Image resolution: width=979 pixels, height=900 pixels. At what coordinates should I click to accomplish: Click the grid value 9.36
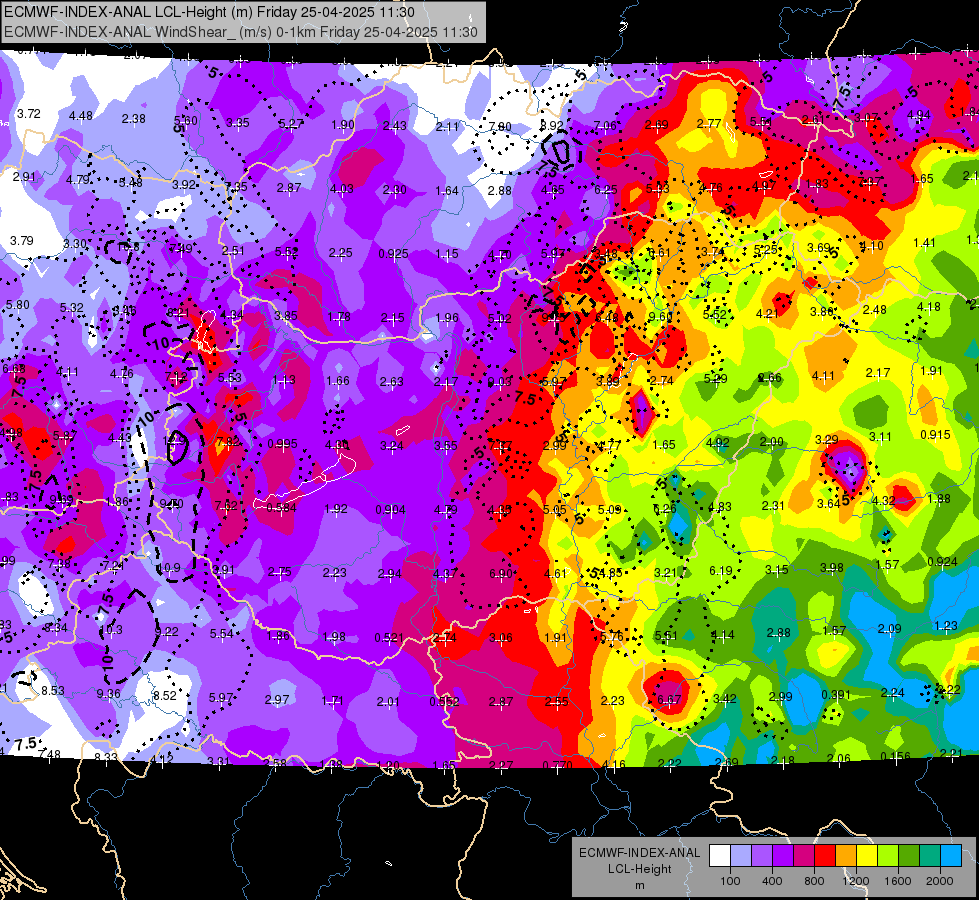pyautogui.click(x=109, y=693)
